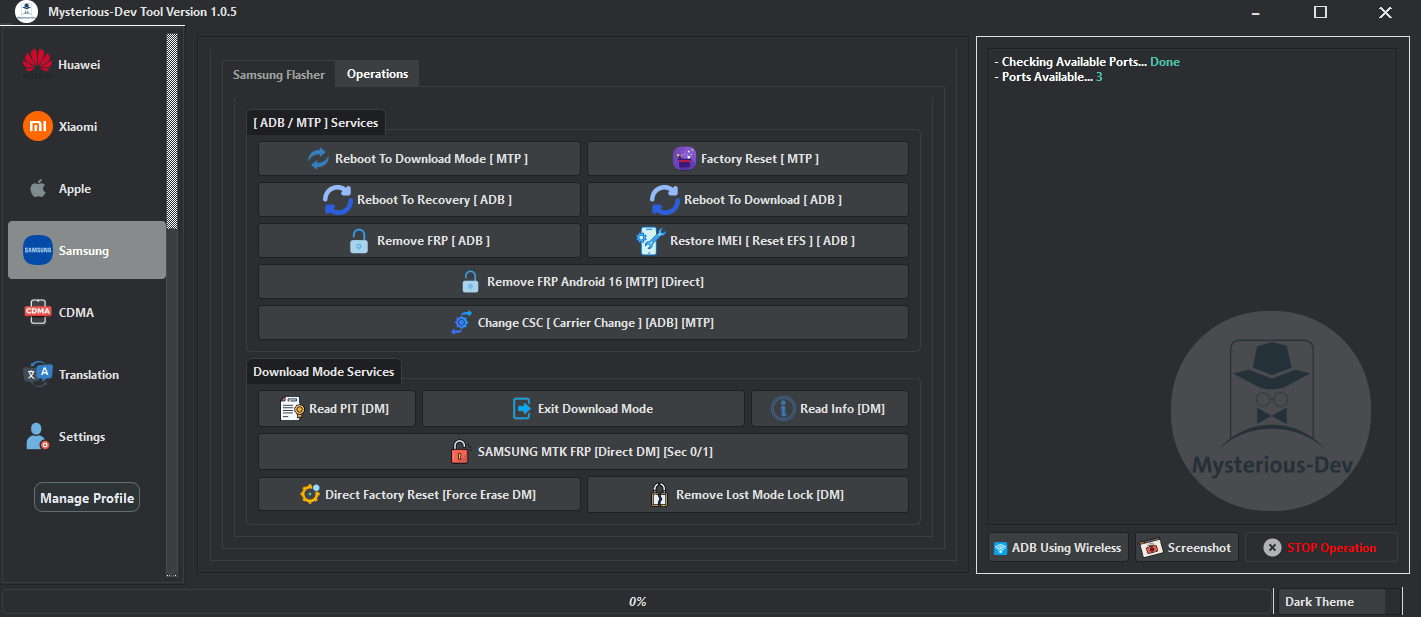Click the 0% progress bar
The height and width of the screenshot is (617, 1421).
pyautogui.click(x=638, y=601)
